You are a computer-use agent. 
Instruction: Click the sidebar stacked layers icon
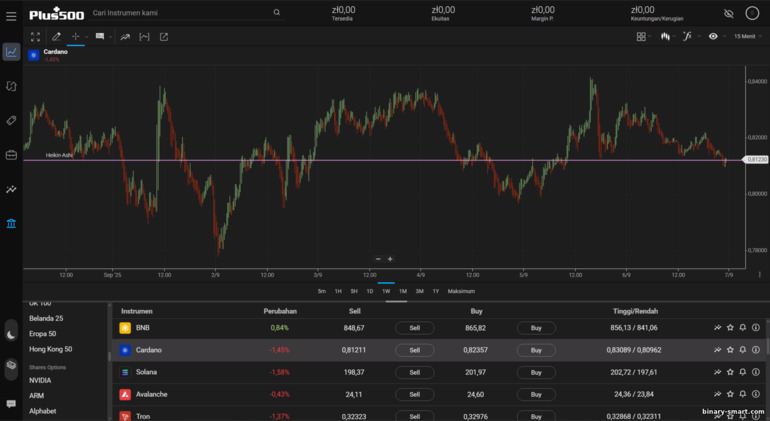pyautogui.click(x=11, y=365)
